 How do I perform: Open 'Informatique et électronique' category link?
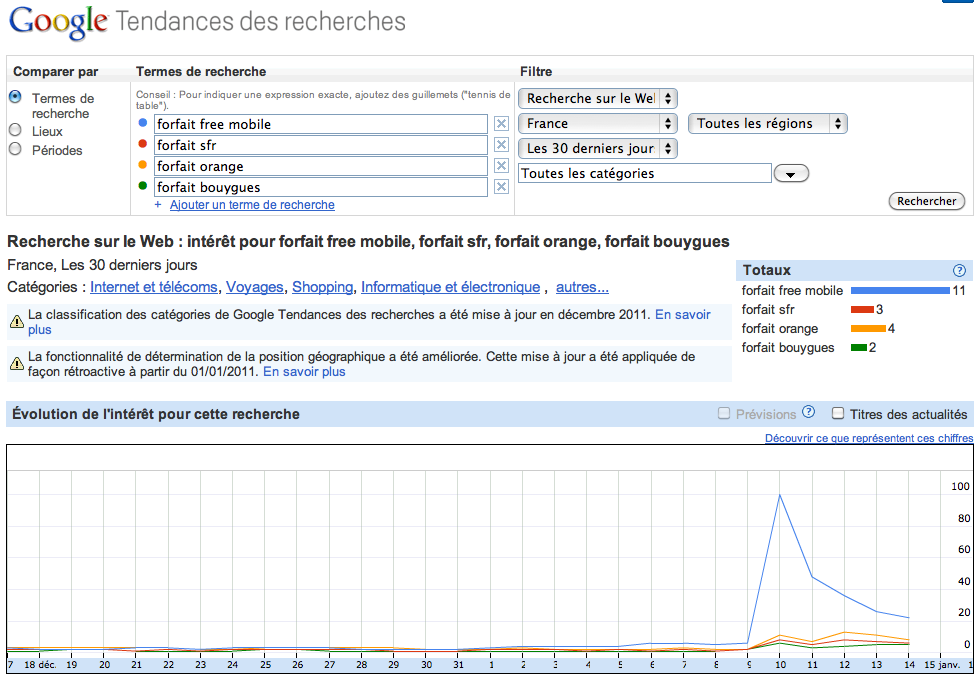point(450,287)
